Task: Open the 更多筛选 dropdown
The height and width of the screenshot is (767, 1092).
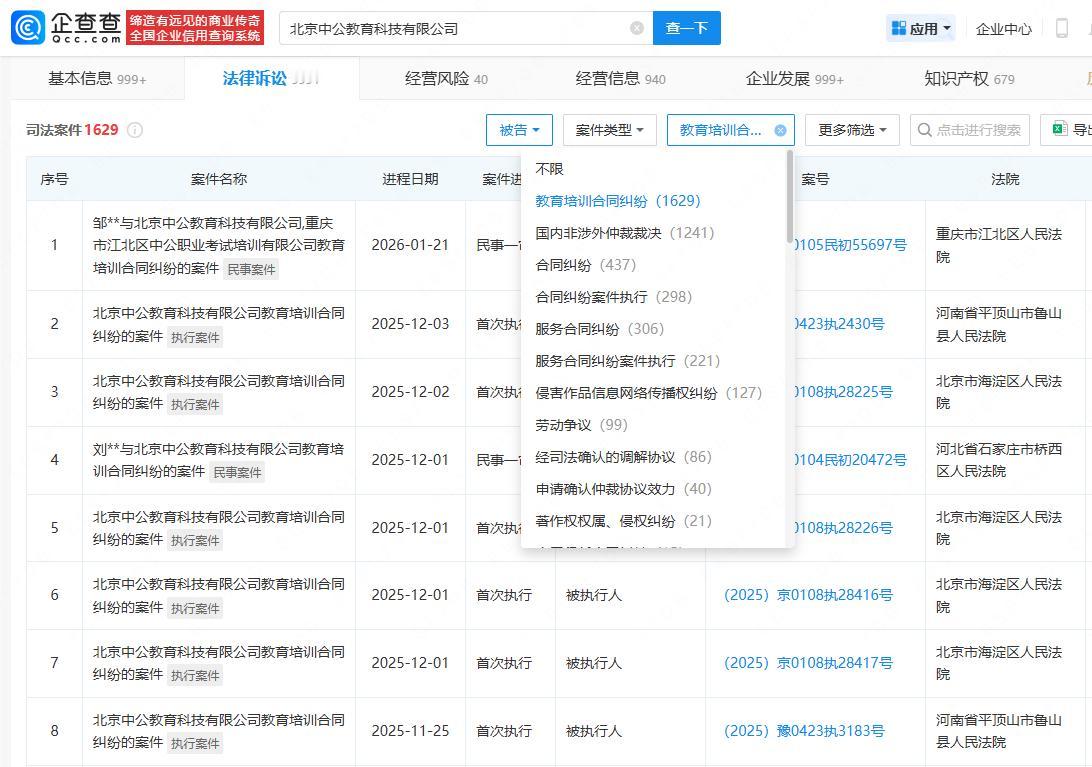Action: pos(852,130)
